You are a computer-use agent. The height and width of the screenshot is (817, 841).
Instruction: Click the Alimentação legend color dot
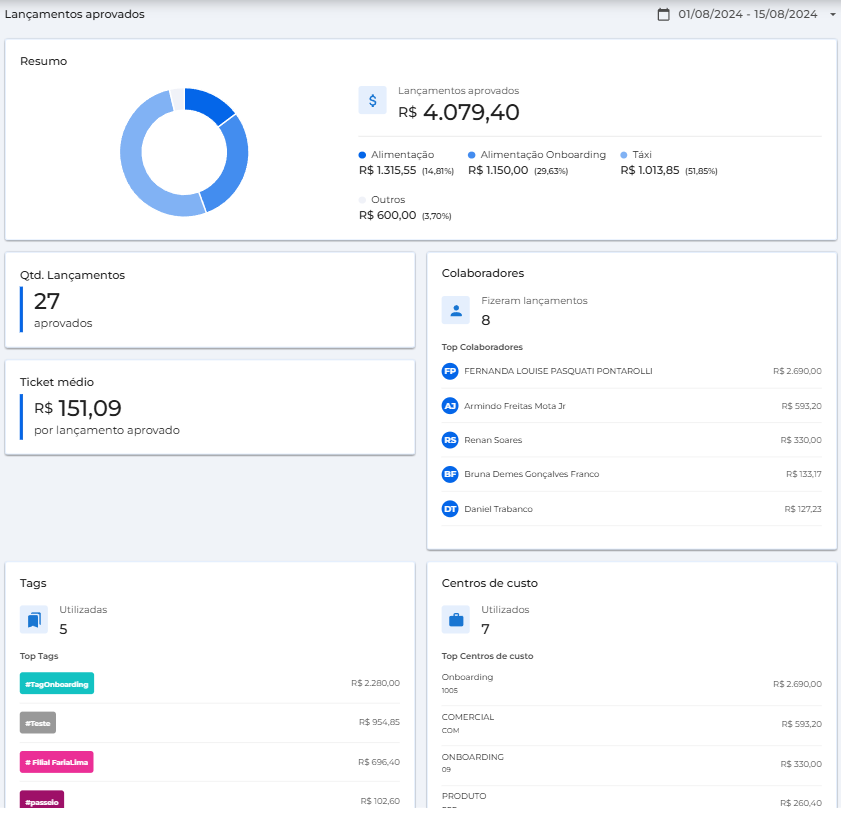[x=363, y=155]
